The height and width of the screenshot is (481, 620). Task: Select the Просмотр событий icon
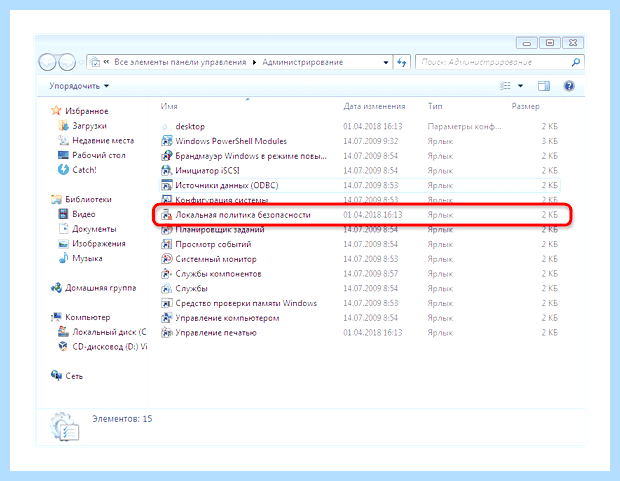pos(166,244)
